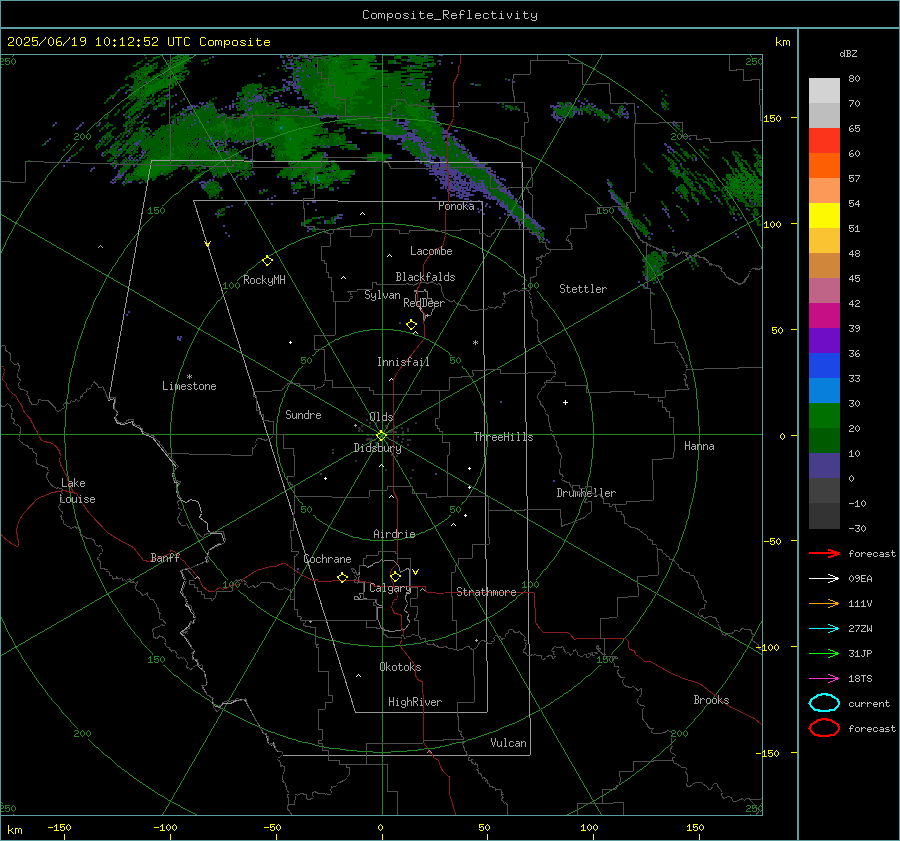Screen dimensions: 900x841
Task: Click the HighRiver city label
Action: click(415, 702)
